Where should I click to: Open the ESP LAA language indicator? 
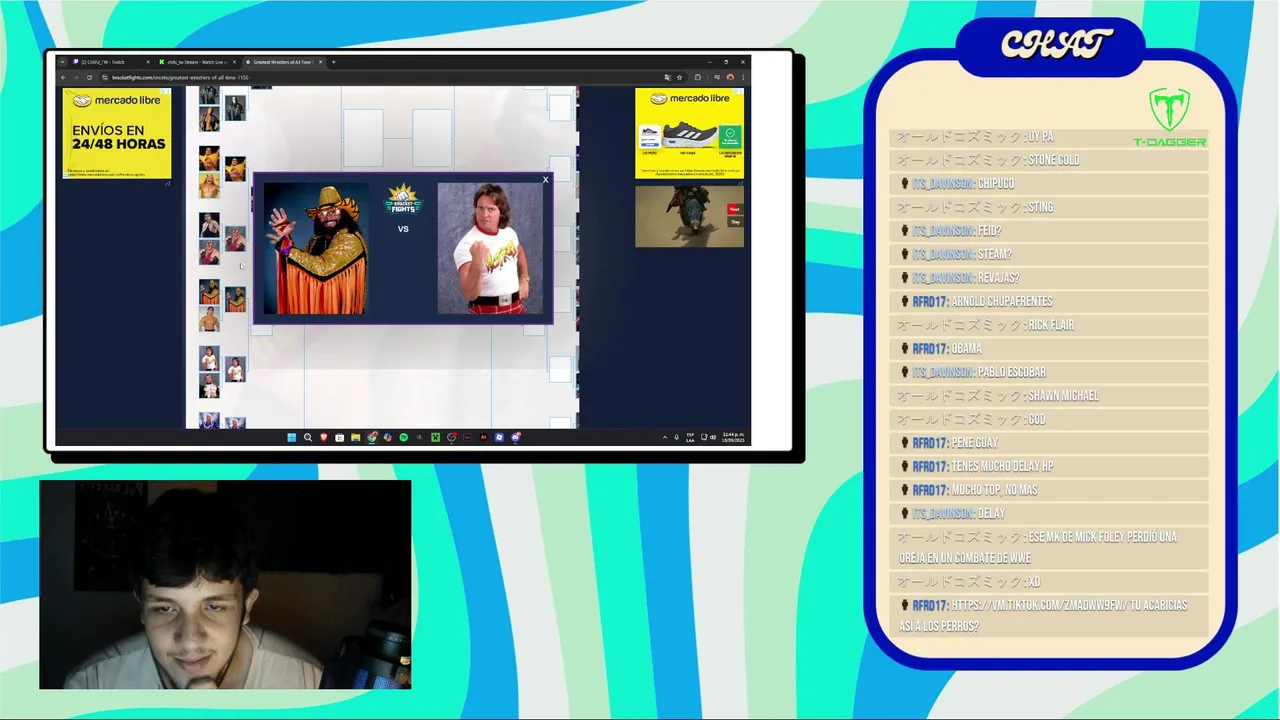[x=690, y=437]
